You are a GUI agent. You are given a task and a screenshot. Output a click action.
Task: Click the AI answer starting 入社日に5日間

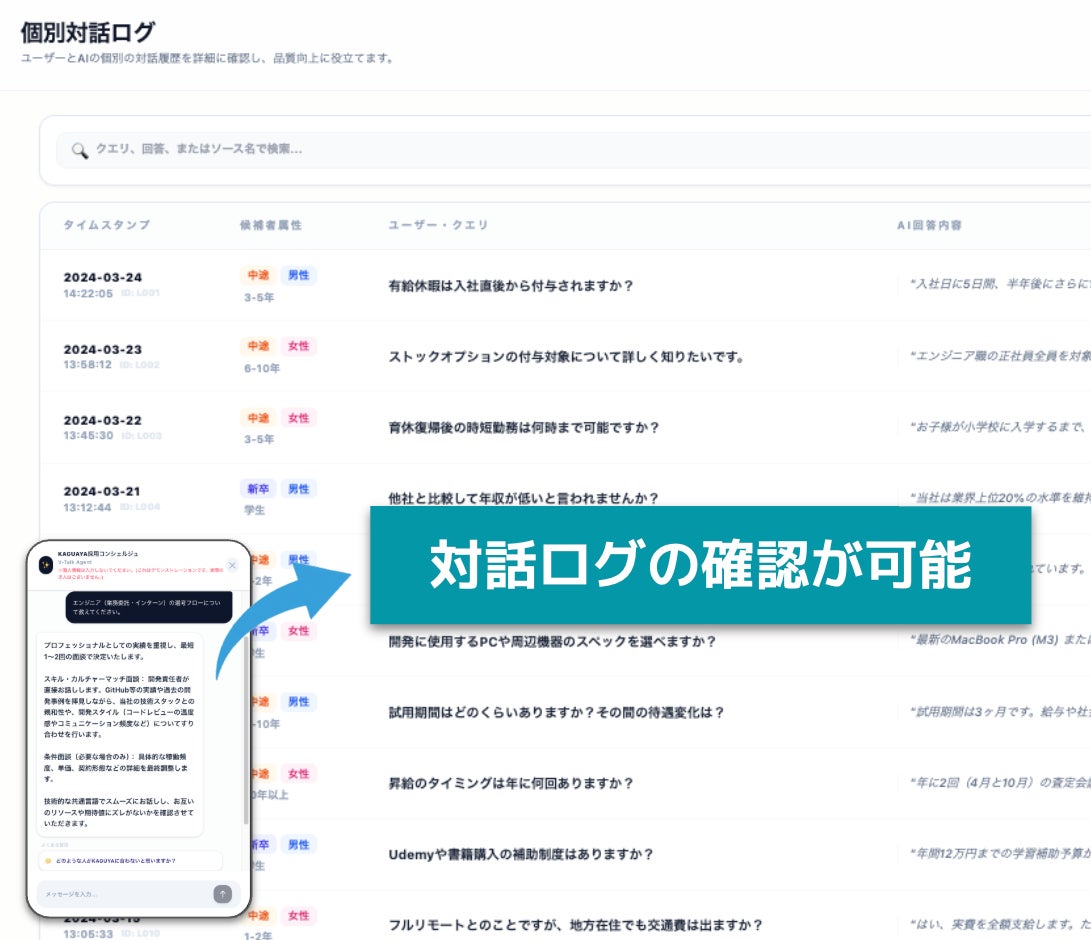tap(1001, 283)
